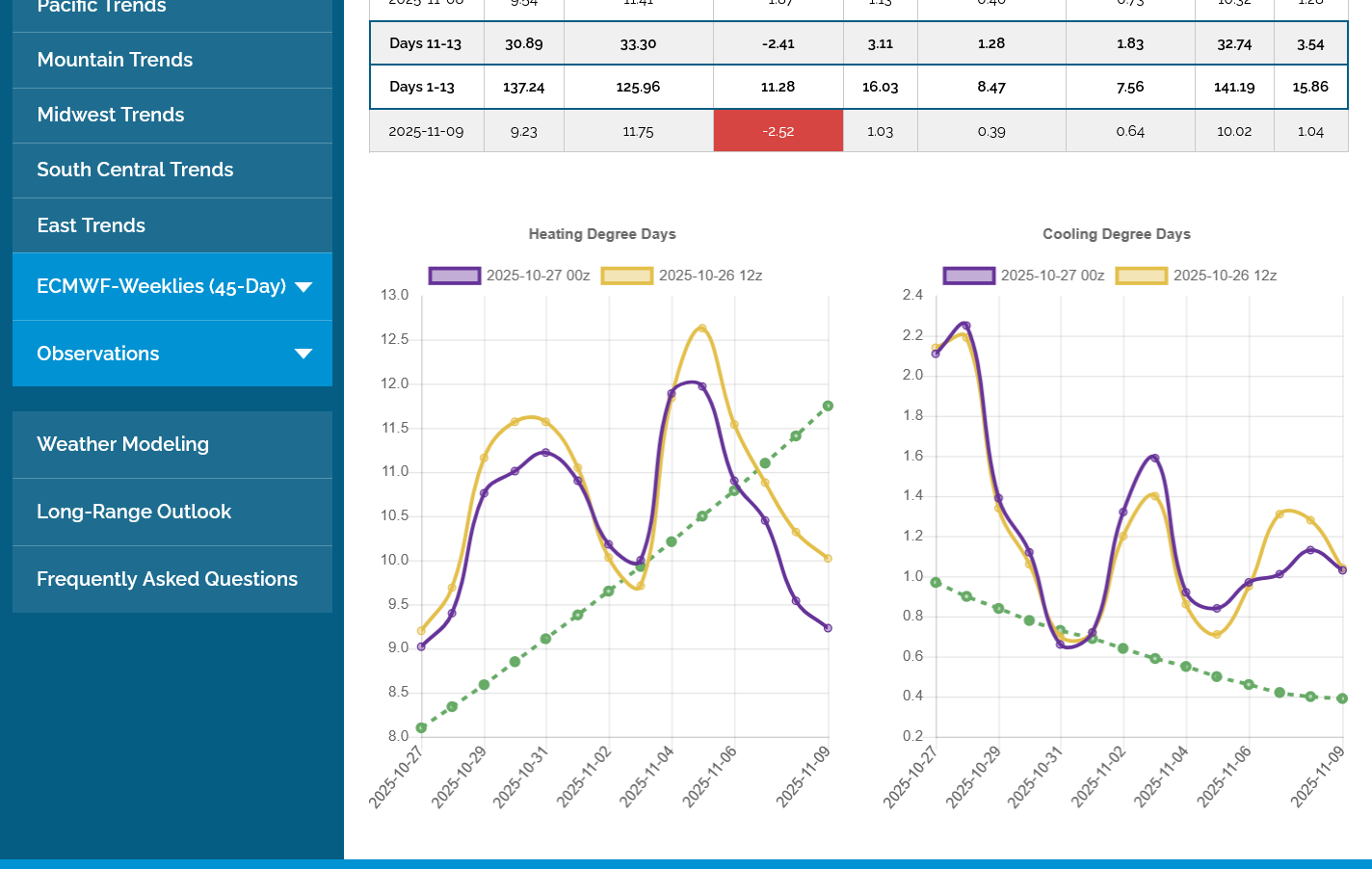Screen dimensions: 1372x869
Task: Click the red -2.52 table cell
Action: 778,131
